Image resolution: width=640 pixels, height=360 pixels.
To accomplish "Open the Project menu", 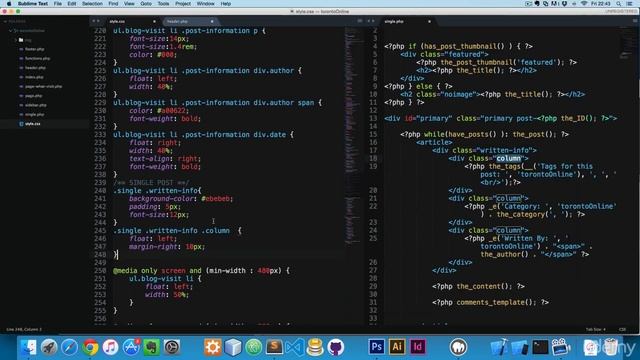I will click(183, 4).
